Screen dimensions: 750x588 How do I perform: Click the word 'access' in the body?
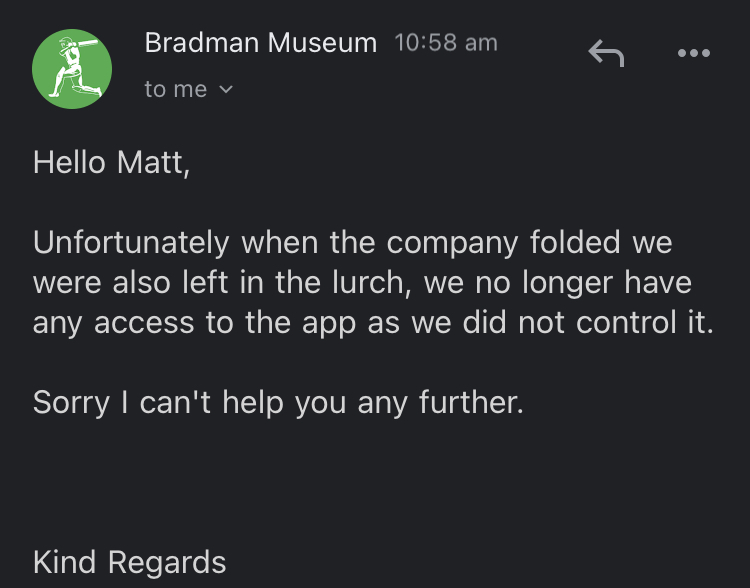click(144, 323)
